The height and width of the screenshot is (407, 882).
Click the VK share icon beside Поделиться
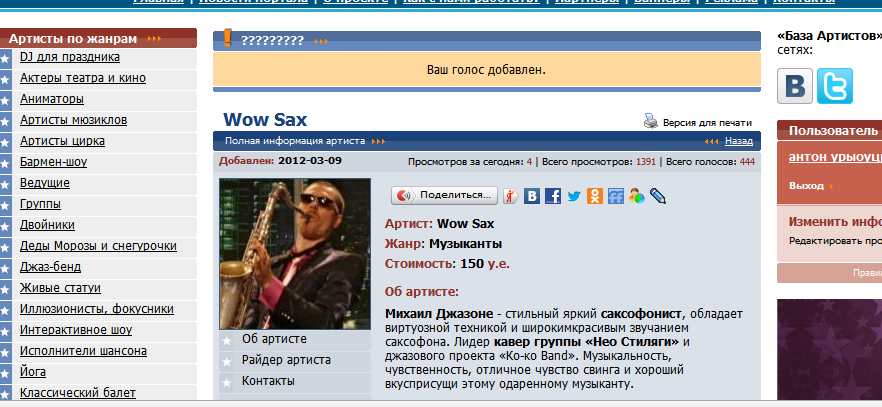pos(532,196)
